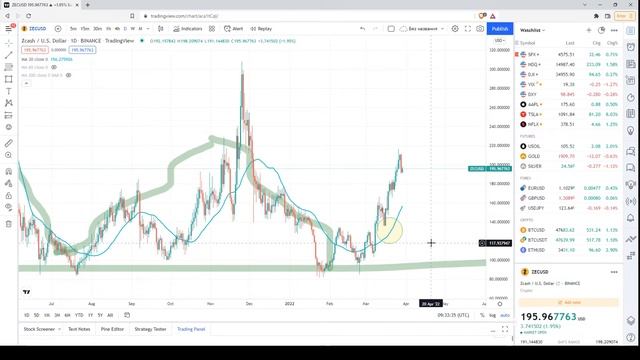Open the Go to date calendar icon
Screen dimensions: 640x360
[x=127, y=315]
